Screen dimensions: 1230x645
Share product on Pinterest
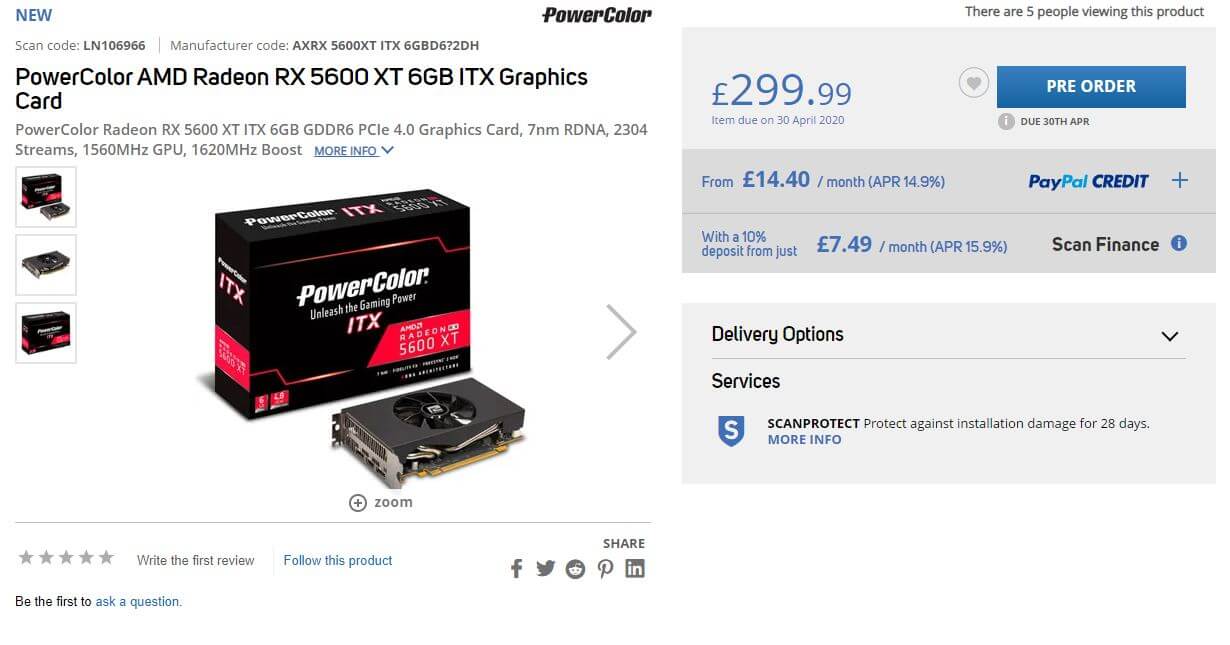coord(606,569)
